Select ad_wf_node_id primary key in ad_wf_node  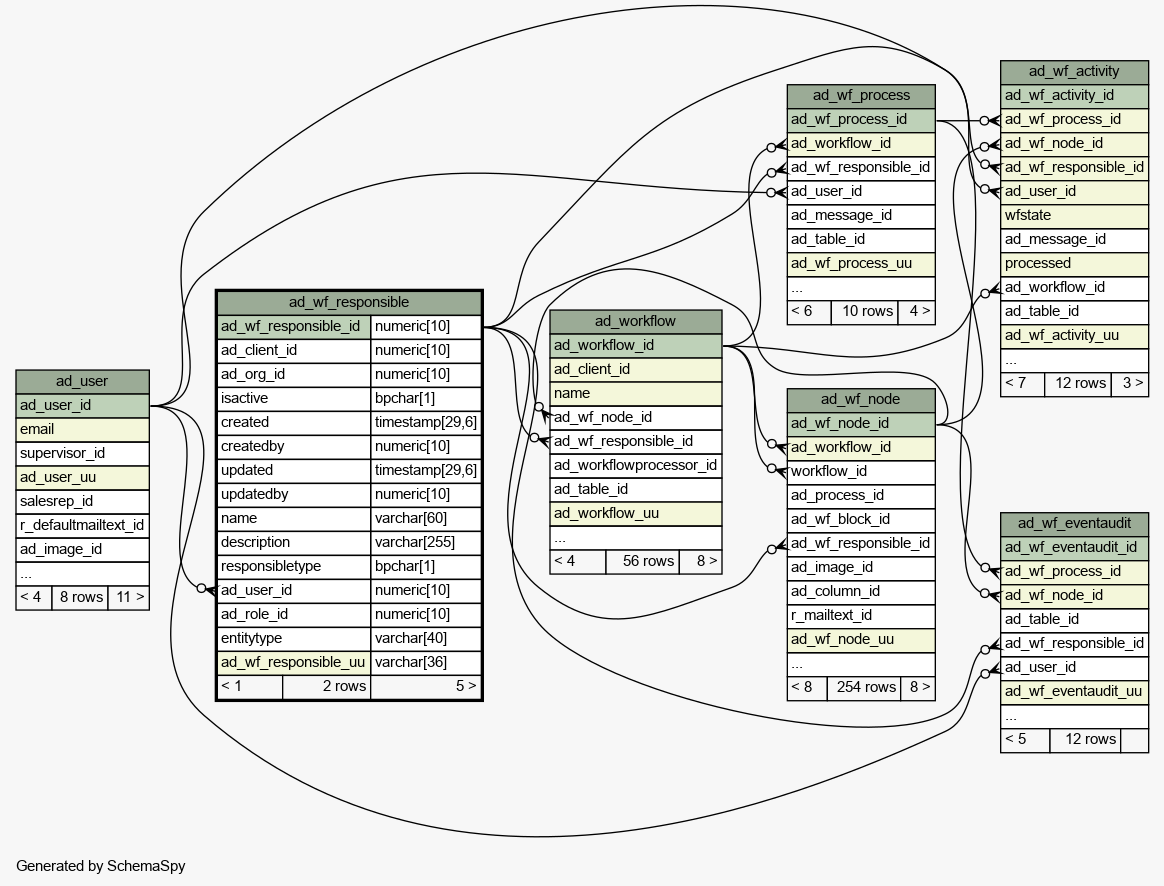point(861,424)
